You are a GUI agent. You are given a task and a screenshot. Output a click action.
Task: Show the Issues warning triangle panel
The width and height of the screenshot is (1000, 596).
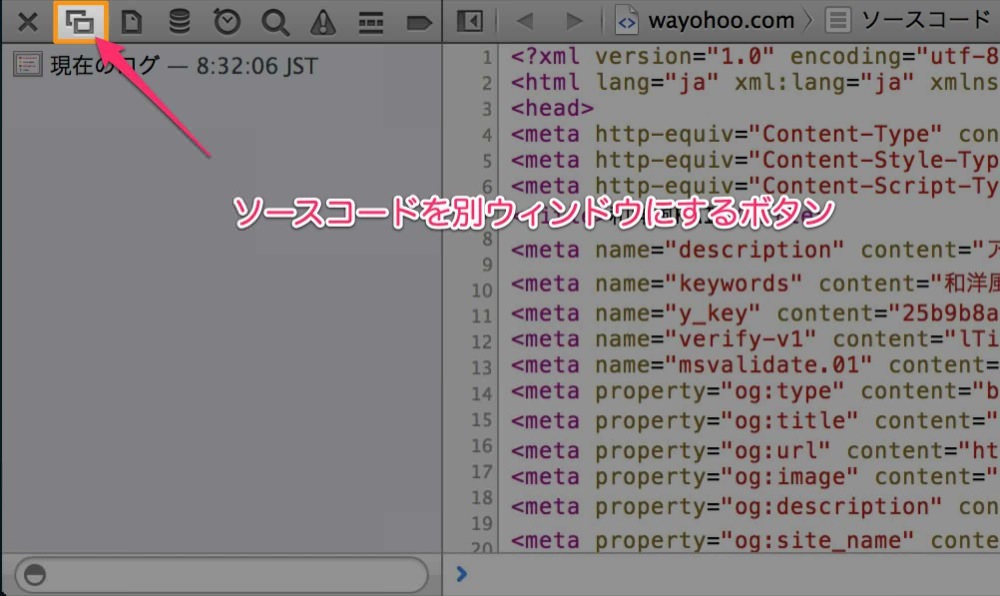323,22
